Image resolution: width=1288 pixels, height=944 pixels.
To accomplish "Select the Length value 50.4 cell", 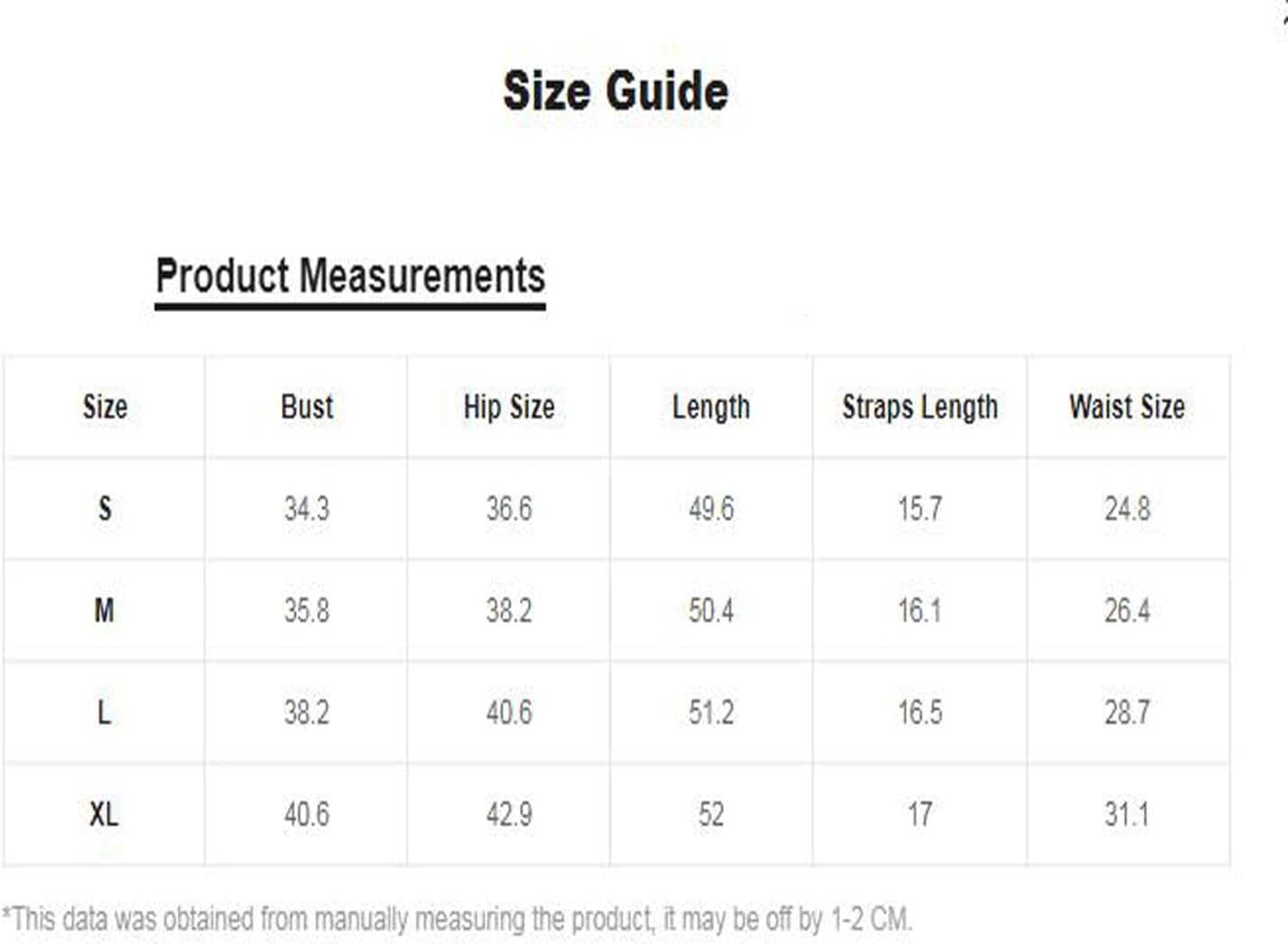I will point(710,610).
